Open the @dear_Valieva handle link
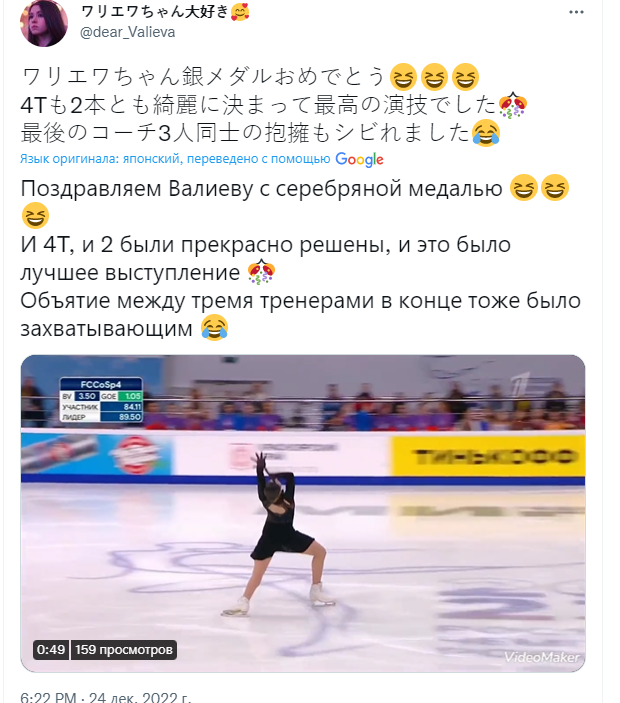The height and width of the screenshot is (703, 620). click(x=127, y=32)
